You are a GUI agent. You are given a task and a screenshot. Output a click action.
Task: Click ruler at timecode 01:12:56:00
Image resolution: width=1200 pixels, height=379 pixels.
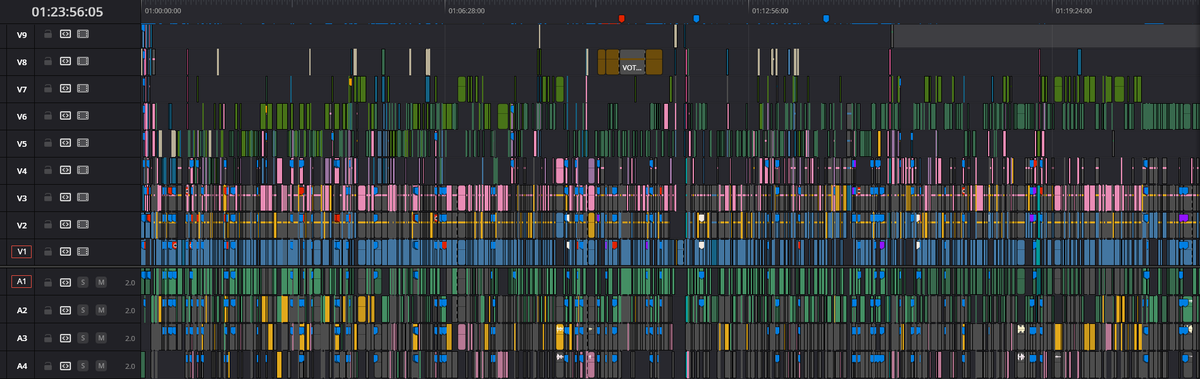[771, 11]
